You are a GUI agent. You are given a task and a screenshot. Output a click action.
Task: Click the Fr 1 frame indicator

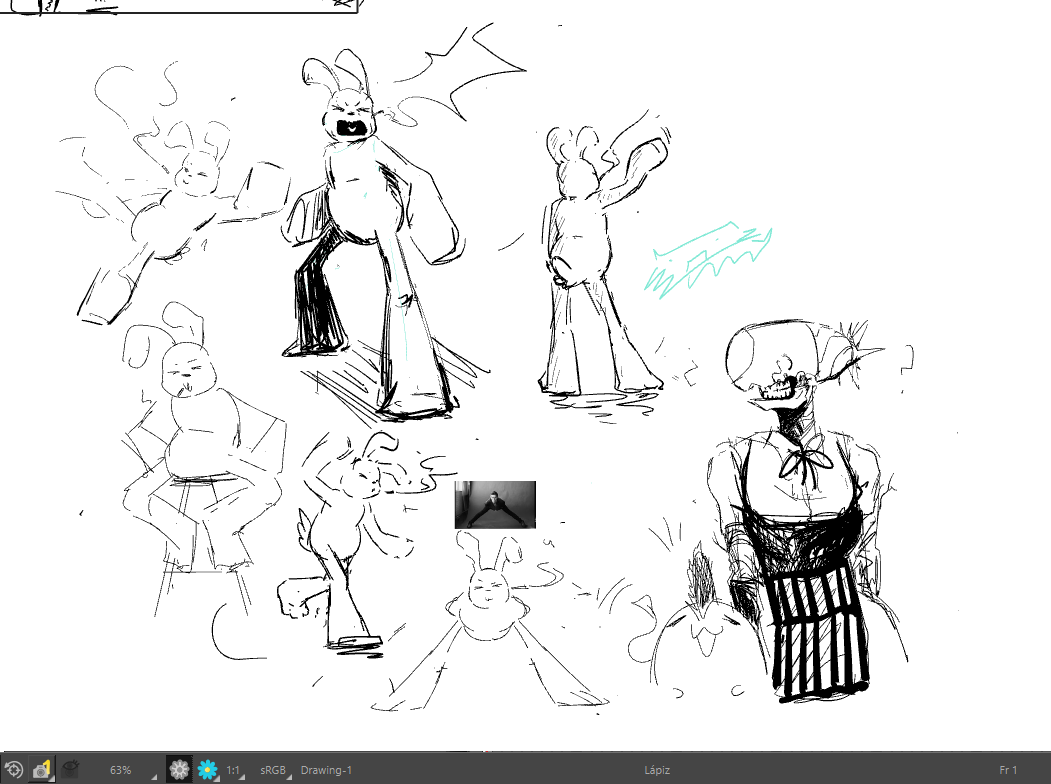1007,770
